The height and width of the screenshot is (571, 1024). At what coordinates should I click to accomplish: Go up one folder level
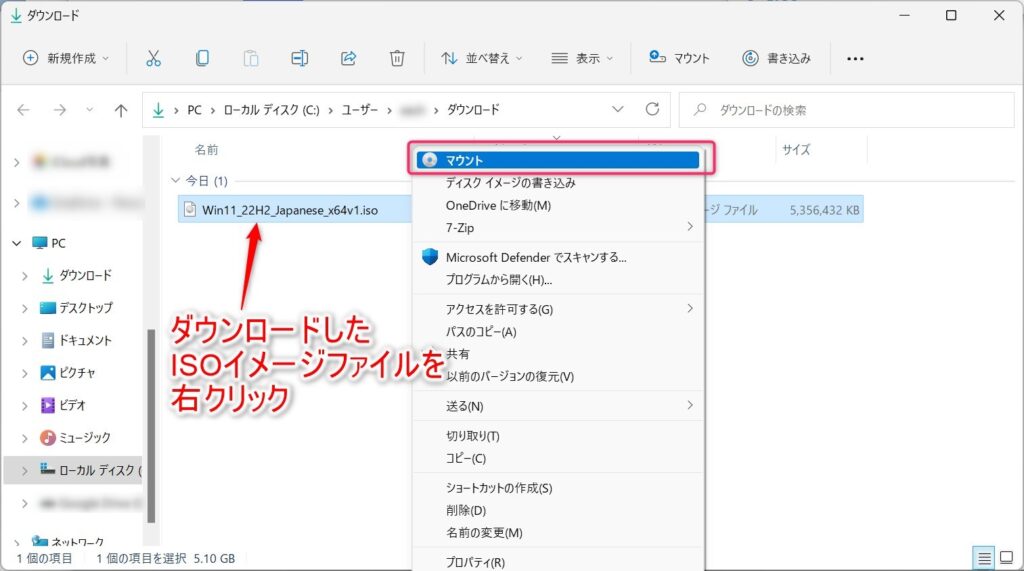[121, 110]
